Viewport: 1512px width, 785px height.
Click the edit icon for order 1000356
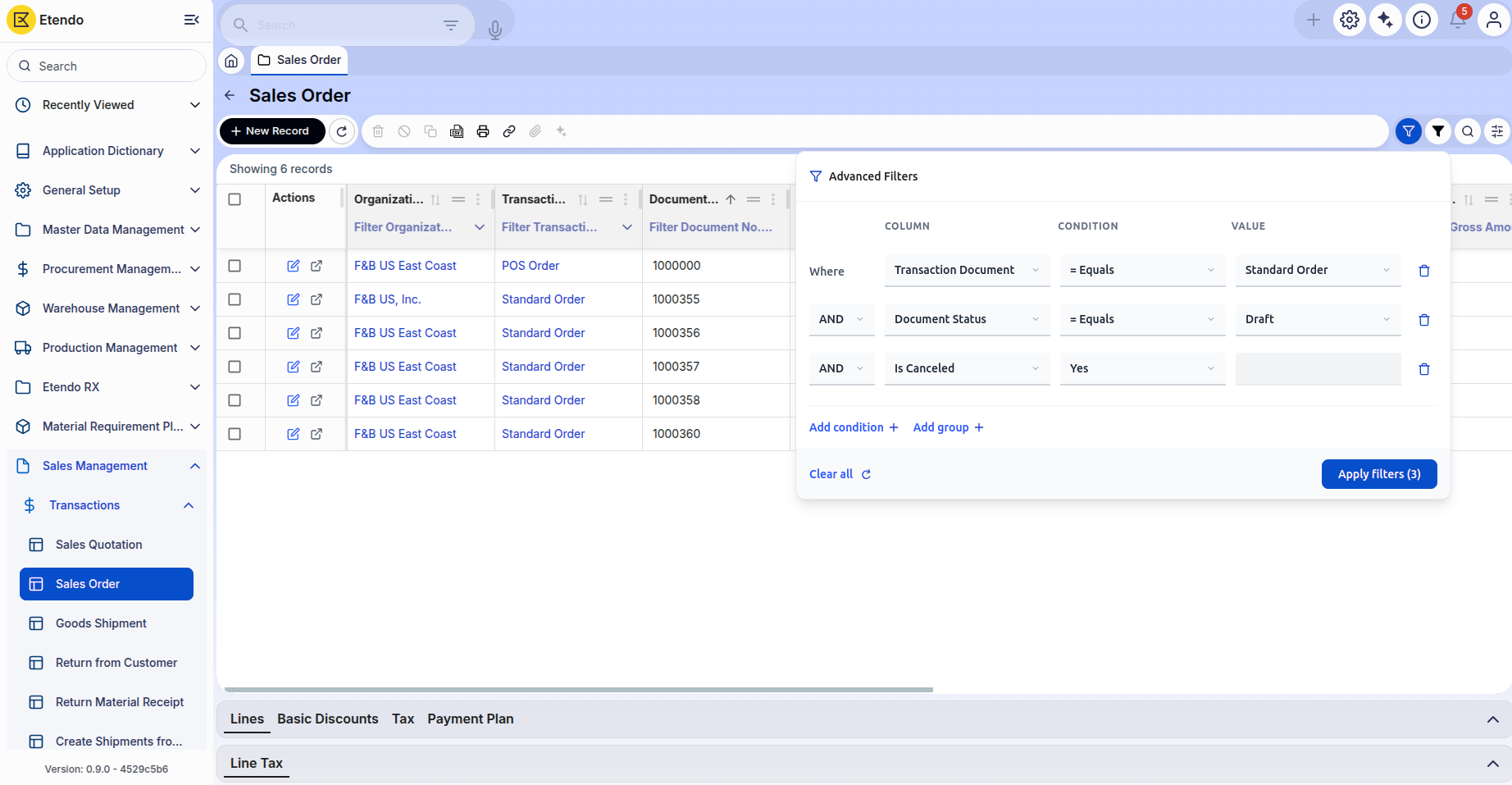click(x=293, y=333)
